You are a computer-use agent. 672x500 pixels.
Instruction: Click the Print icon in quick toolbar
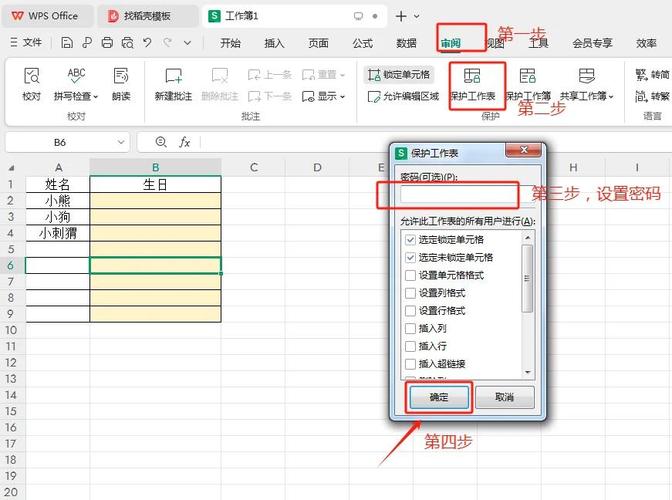[107, 42]
